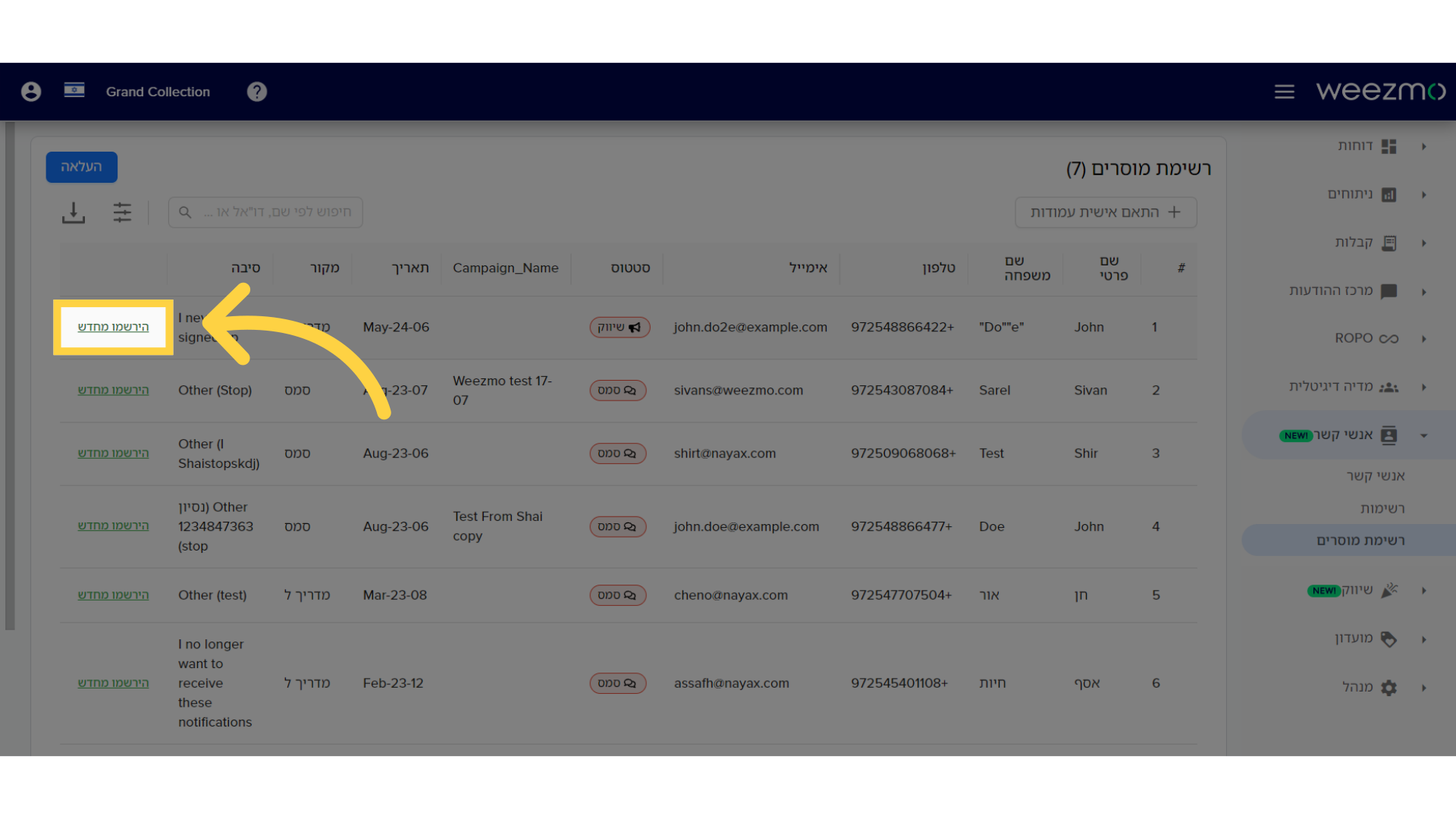Click the search magnifier icon
Screen dimensions: 1456x819
point(185,212)
